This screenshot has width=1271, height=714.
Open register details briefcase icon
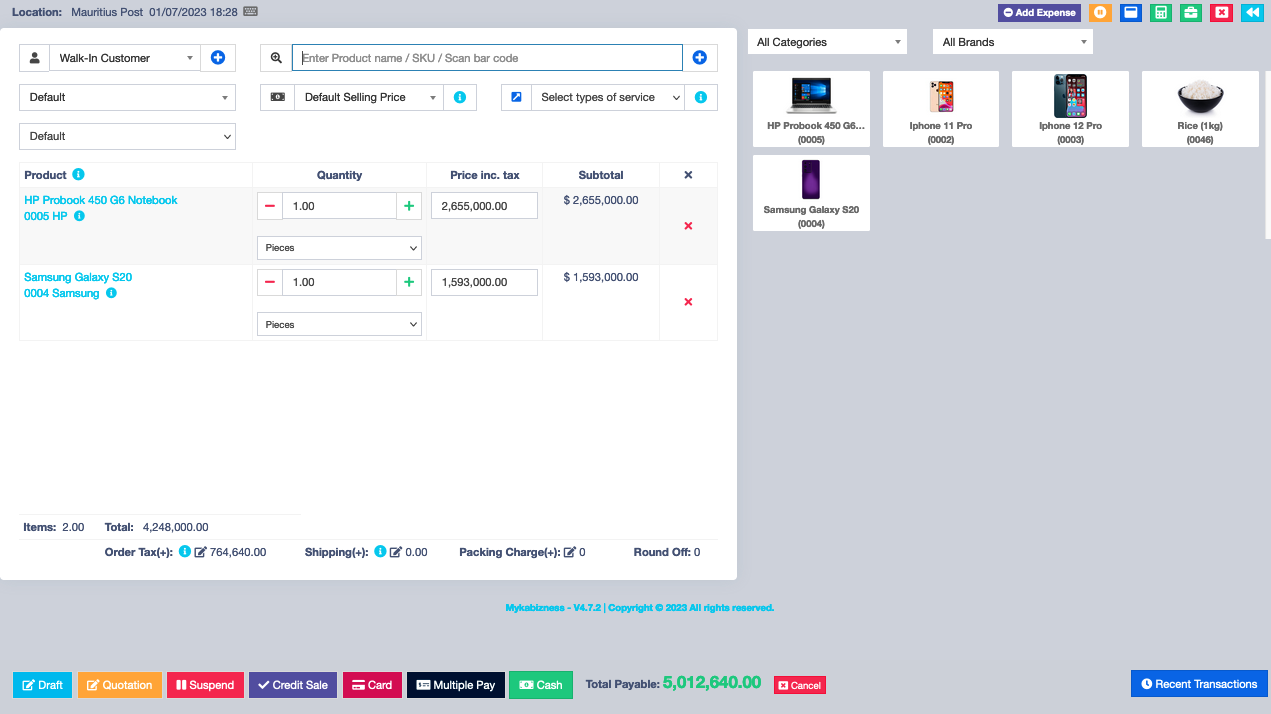1190,13
